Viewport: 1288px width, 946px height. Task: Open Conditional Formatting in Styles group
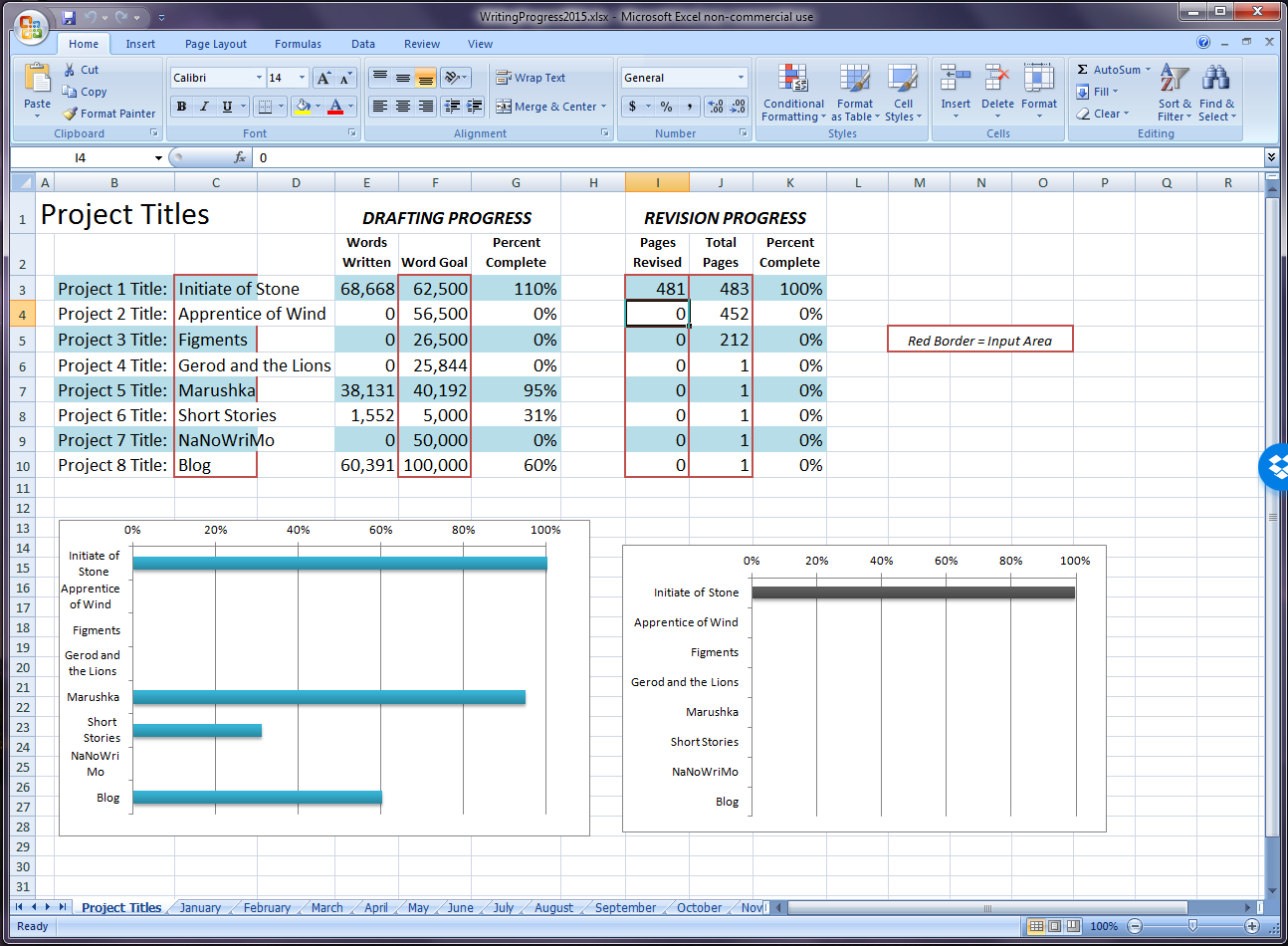793,95
